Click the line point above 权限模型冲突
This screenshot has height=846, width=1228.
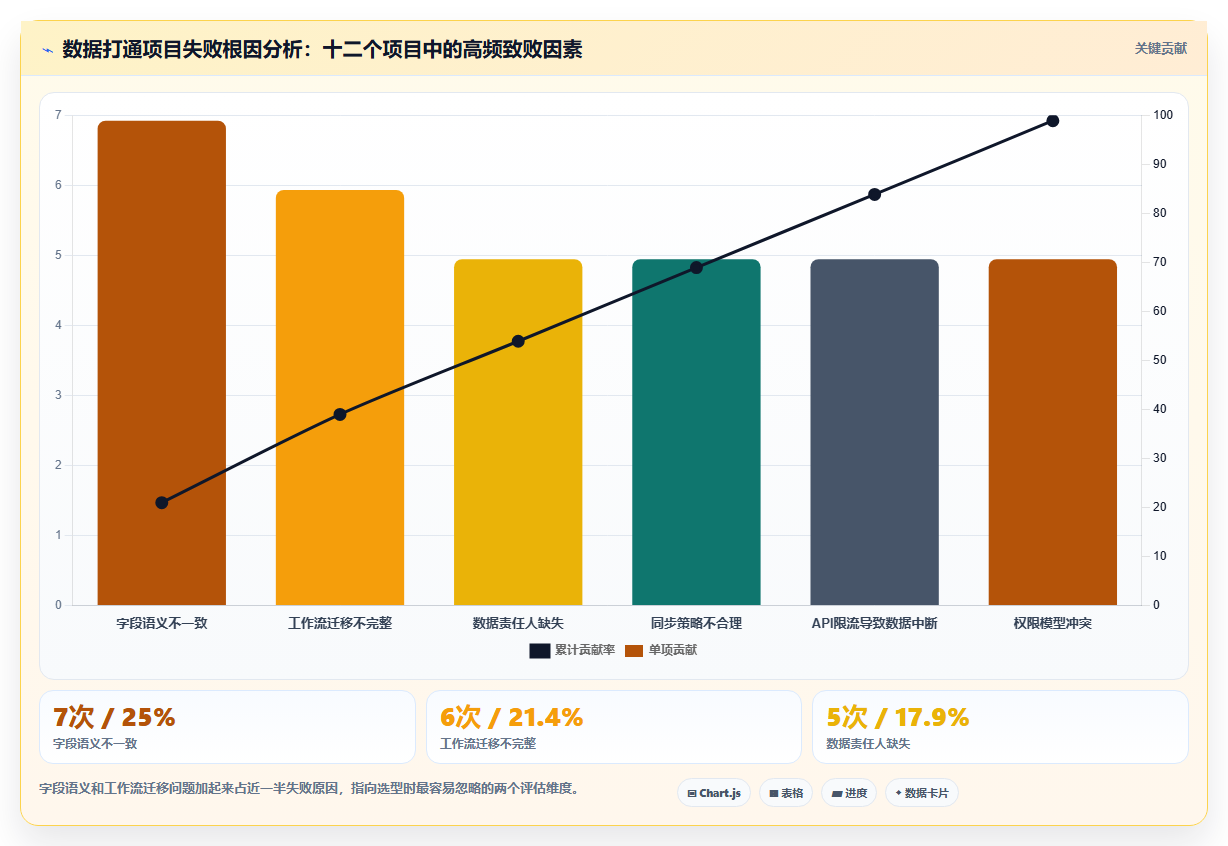click(x=1053, y=121)
